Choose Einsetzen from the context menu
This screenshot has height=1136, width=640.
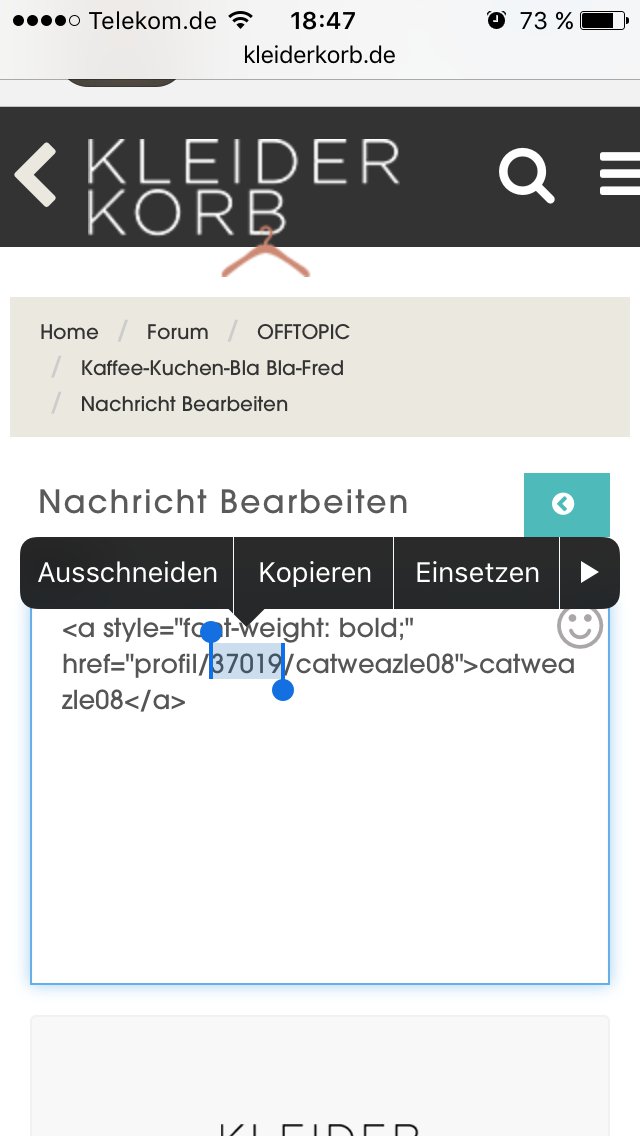click(x=477, y=573)
